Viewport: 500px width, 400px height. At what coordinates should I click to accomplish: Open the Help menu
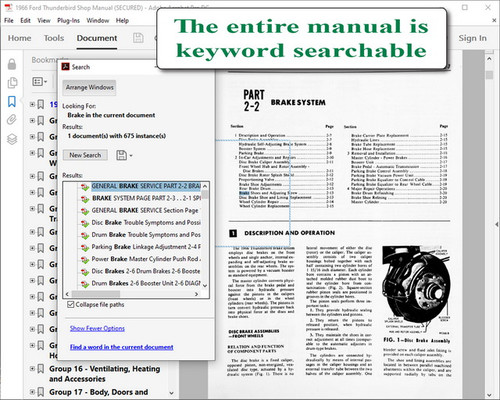coord(122,21)
